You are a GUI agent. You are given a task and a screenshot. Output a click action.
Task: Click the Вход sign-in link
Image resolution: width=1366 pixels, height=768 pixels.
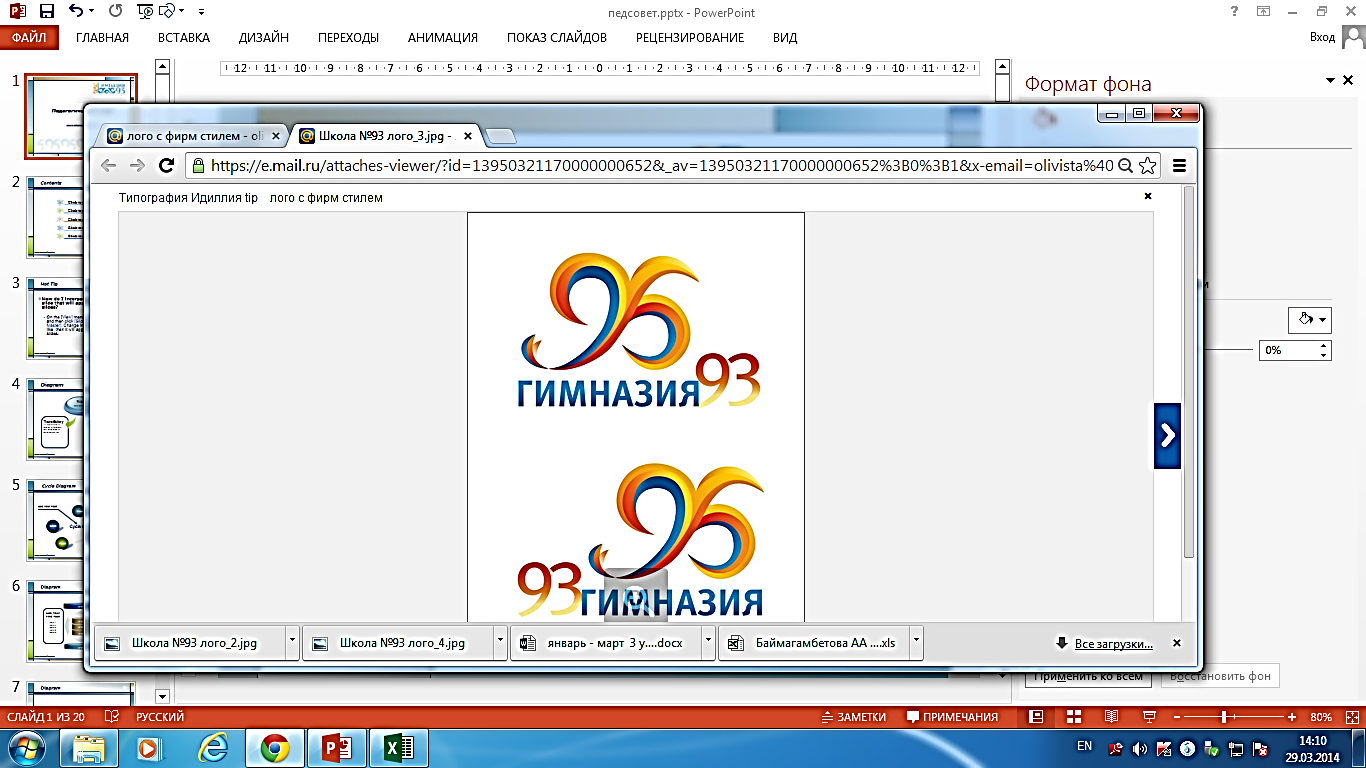(x=1322, y=38)
